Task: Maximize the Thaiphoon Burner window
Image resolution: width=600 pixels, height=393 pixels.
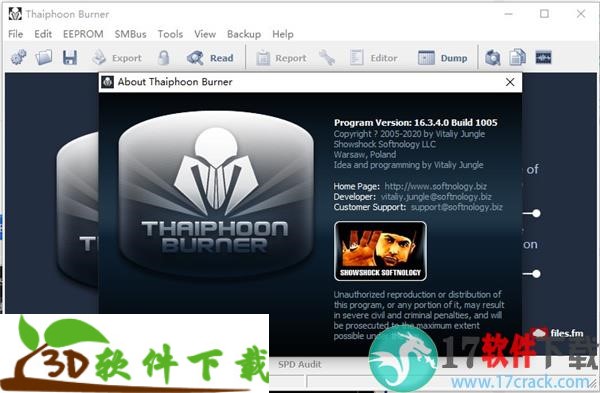Action: (x=544, y=14)
